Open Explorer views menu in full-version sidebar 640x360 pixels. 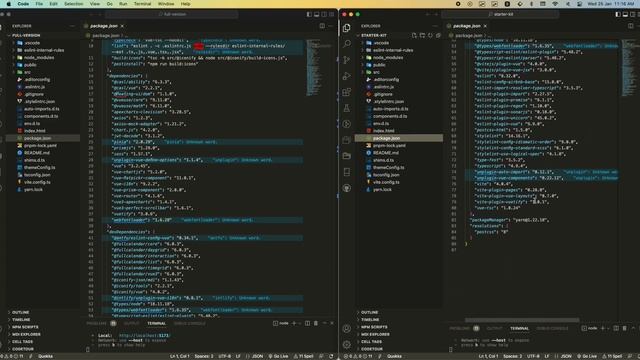[72, 26]
